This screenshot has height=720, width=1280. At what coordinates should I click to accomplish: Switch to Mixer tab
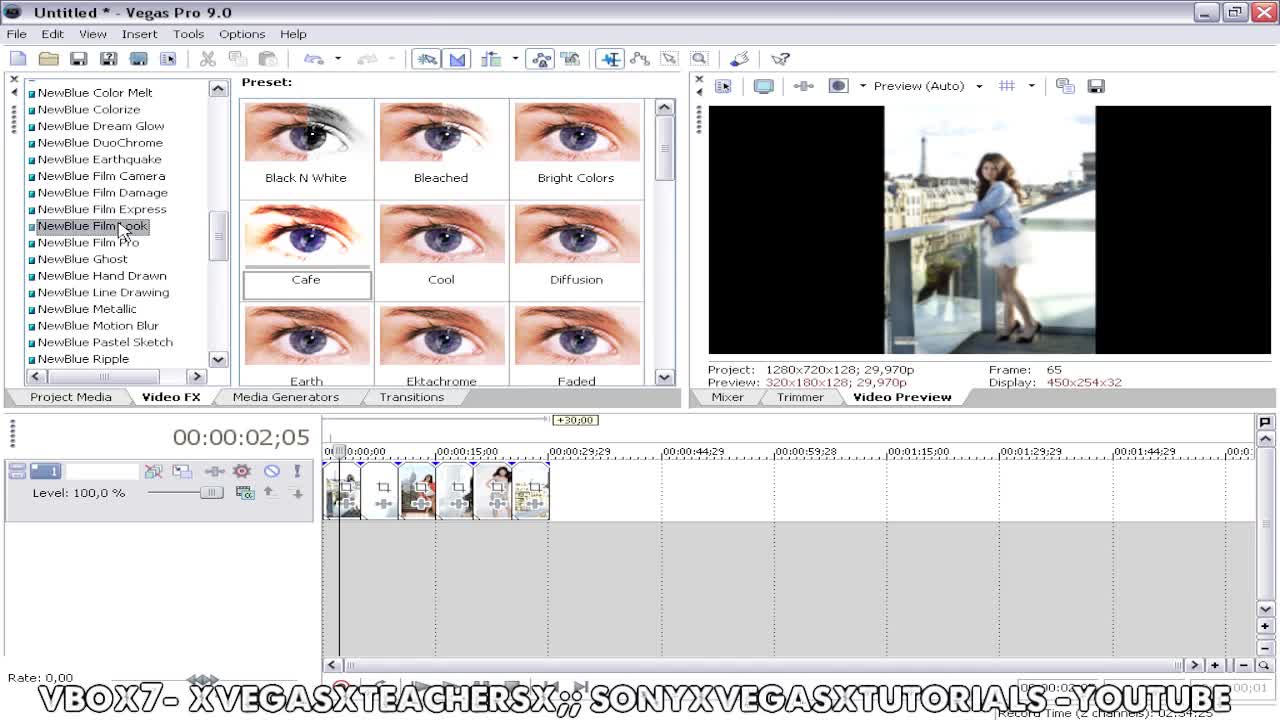[x=727, y=397]
